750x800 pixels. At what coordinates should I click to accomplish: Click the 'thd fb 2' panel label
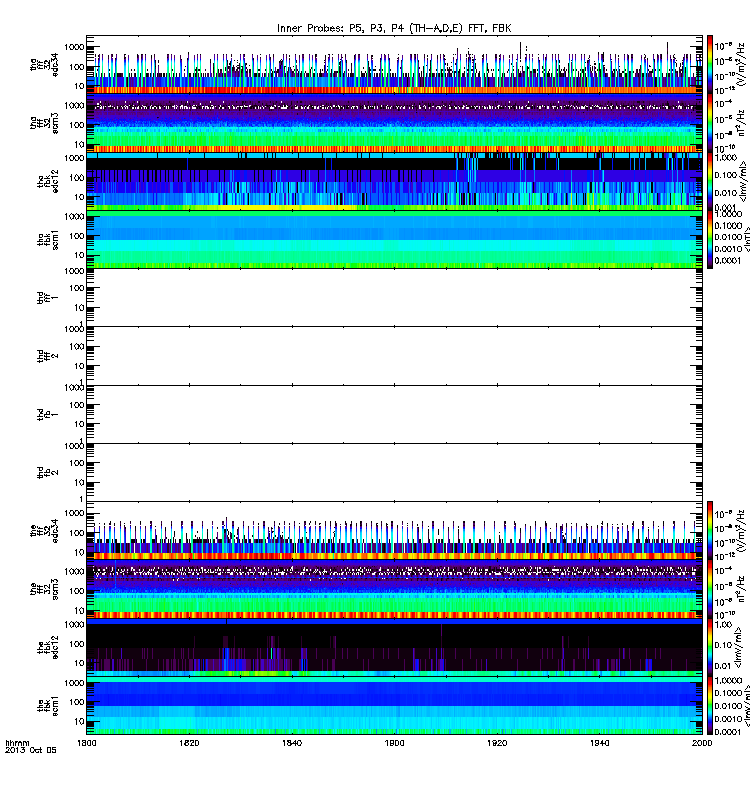click(48, 472)
